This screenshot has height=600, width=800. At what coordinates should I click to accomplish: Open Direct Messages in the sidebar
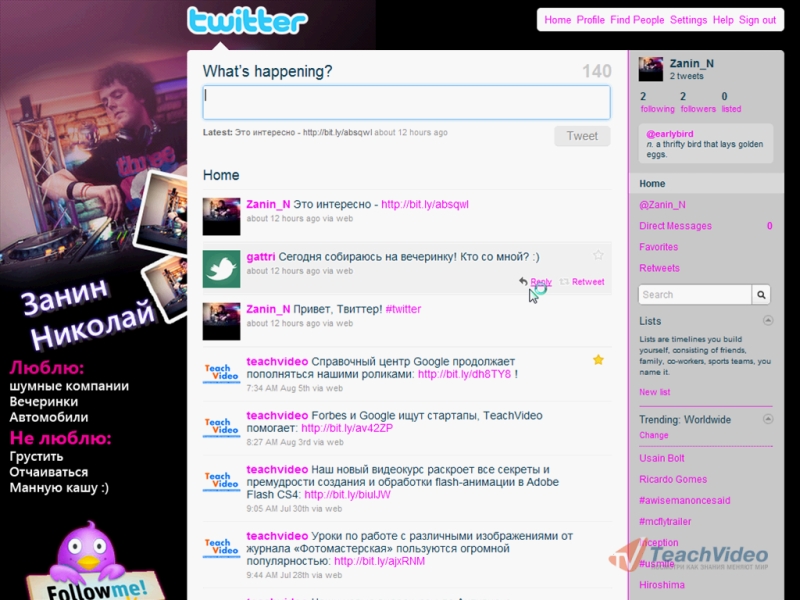[x=675, y=226]
